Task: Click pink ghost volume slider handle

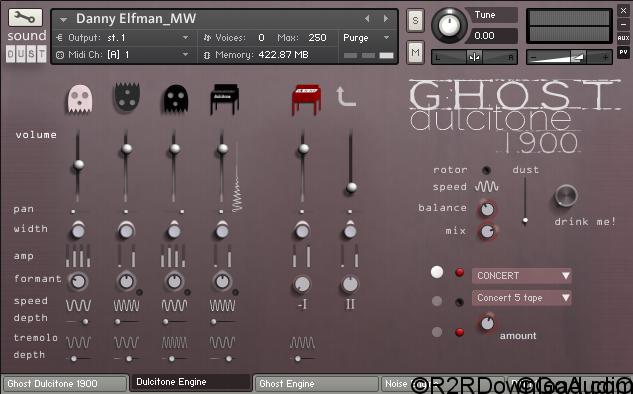Action: point(78,164)
